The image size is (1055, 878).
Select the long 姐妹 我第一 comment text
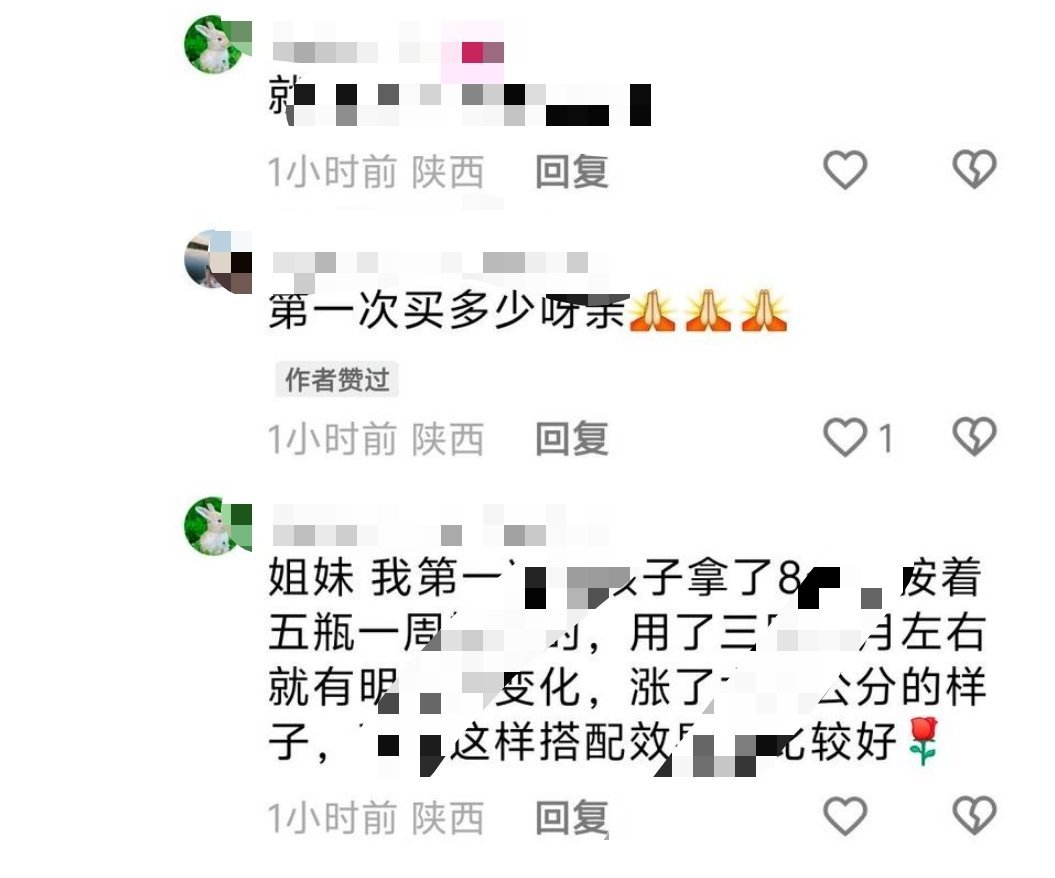tap(626, 661)
